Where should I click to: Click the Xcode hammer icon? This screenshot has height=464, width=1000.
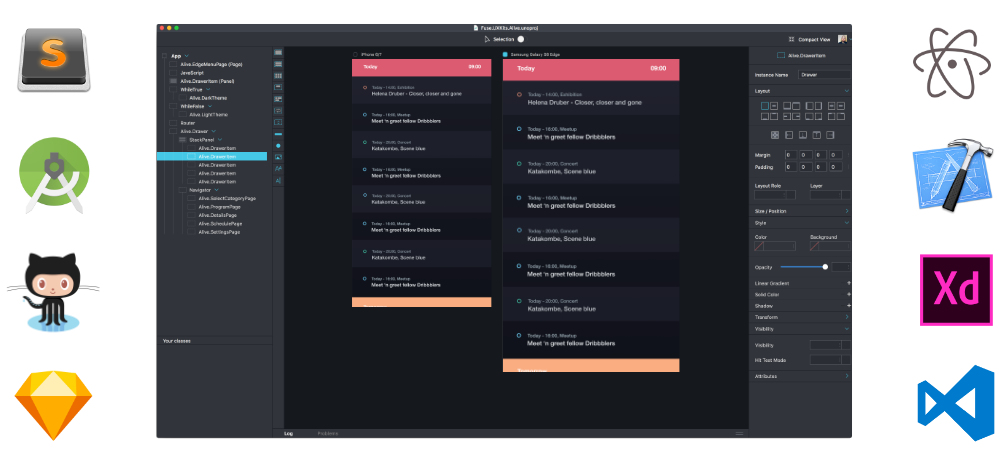tap(953, 175)
